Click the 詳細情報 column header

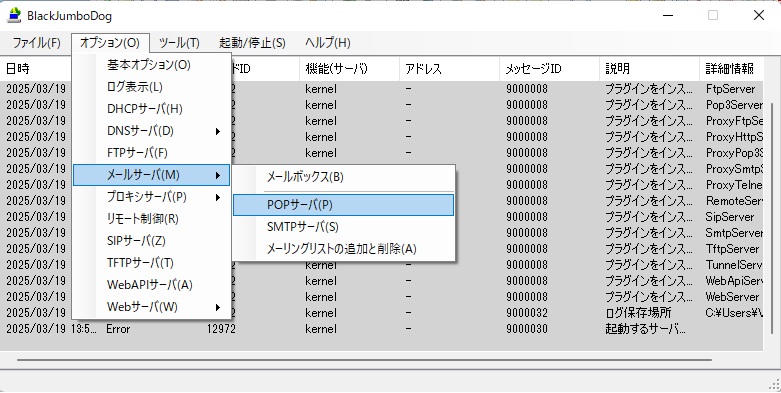732,69
